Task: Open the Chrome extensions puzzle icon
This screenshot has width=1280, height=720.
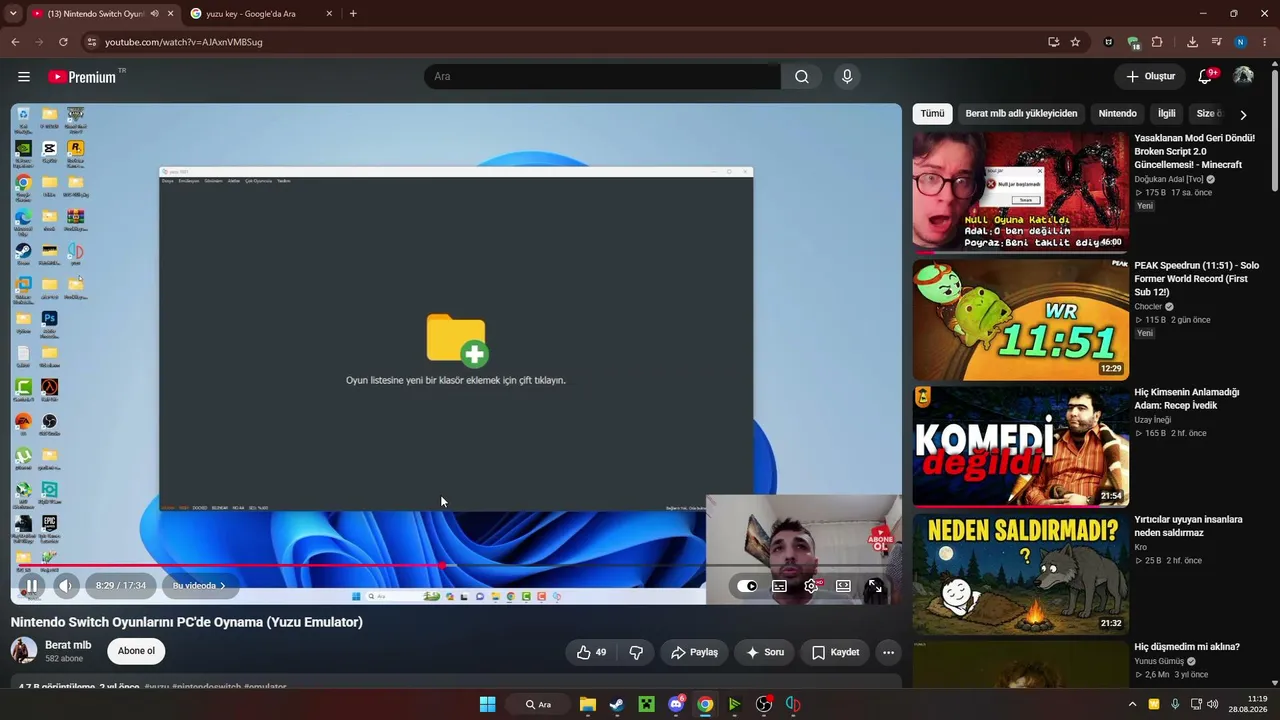Action: 1157,42
